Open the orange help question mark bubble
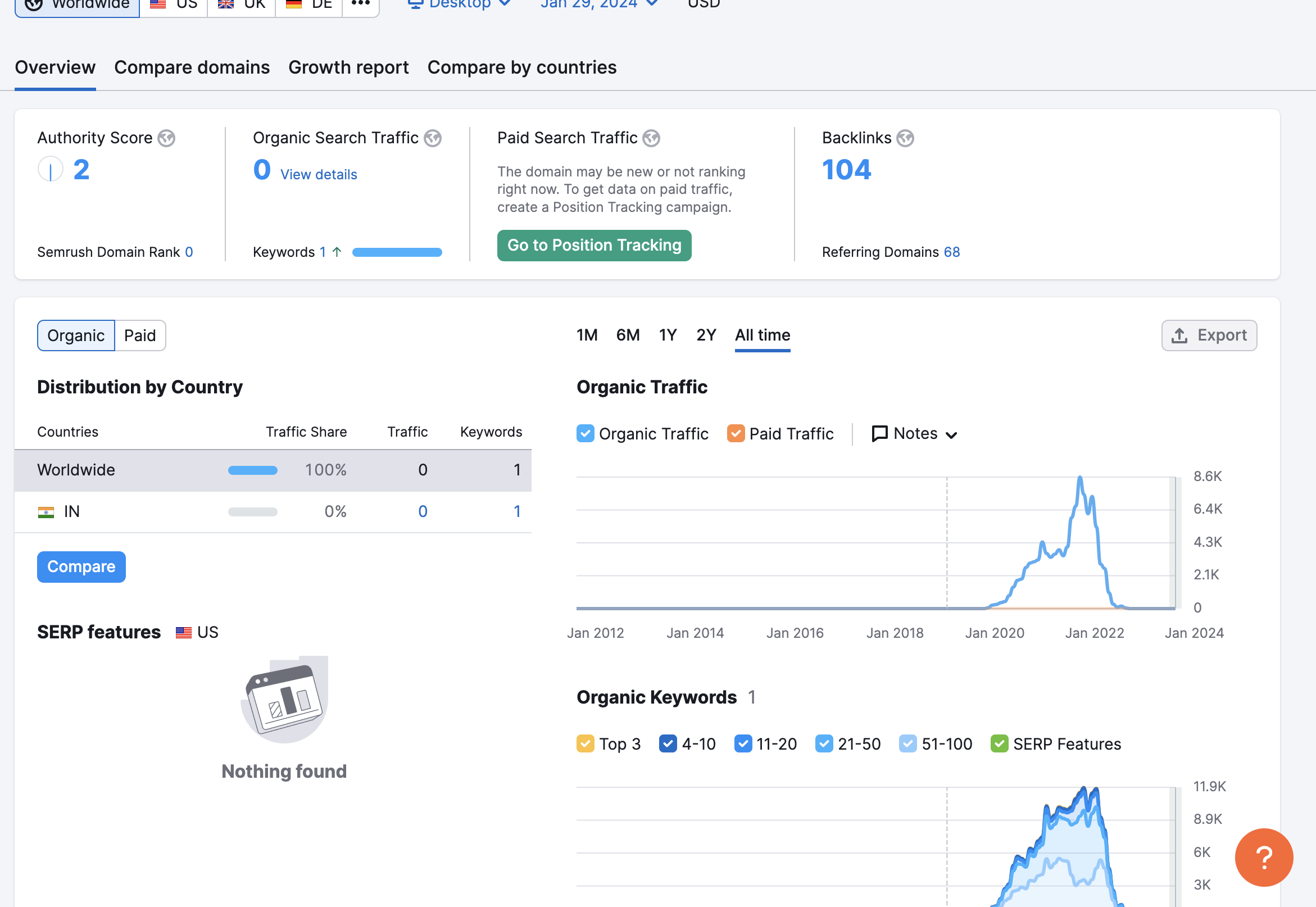Screen dimensions: 1316x907 coord(1264,857)
